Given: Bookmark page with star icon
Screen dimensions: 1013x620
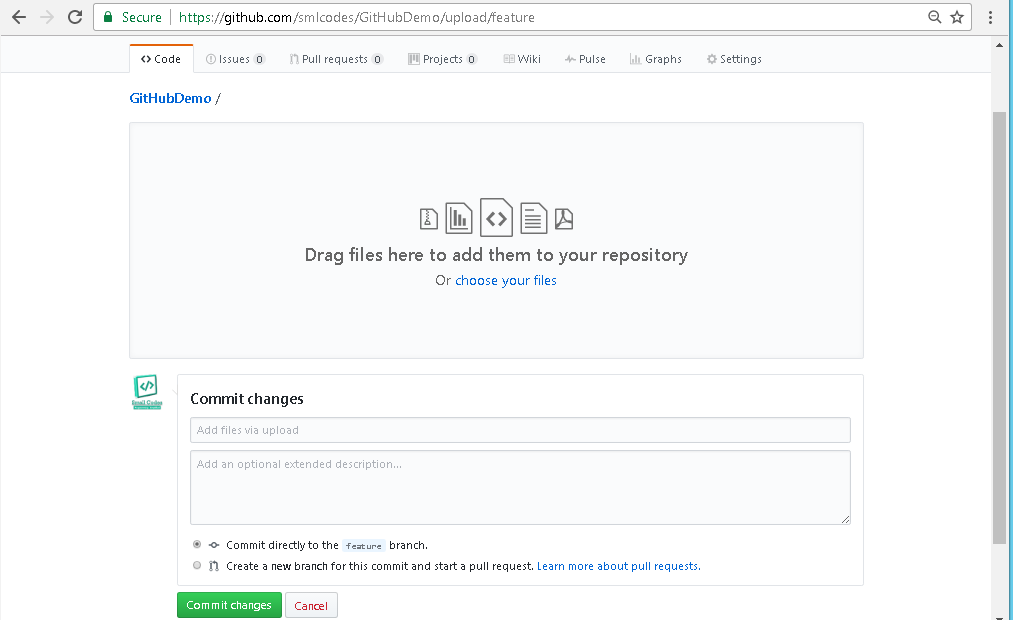Looking at the screenshot, I should (x=957, y=17).
